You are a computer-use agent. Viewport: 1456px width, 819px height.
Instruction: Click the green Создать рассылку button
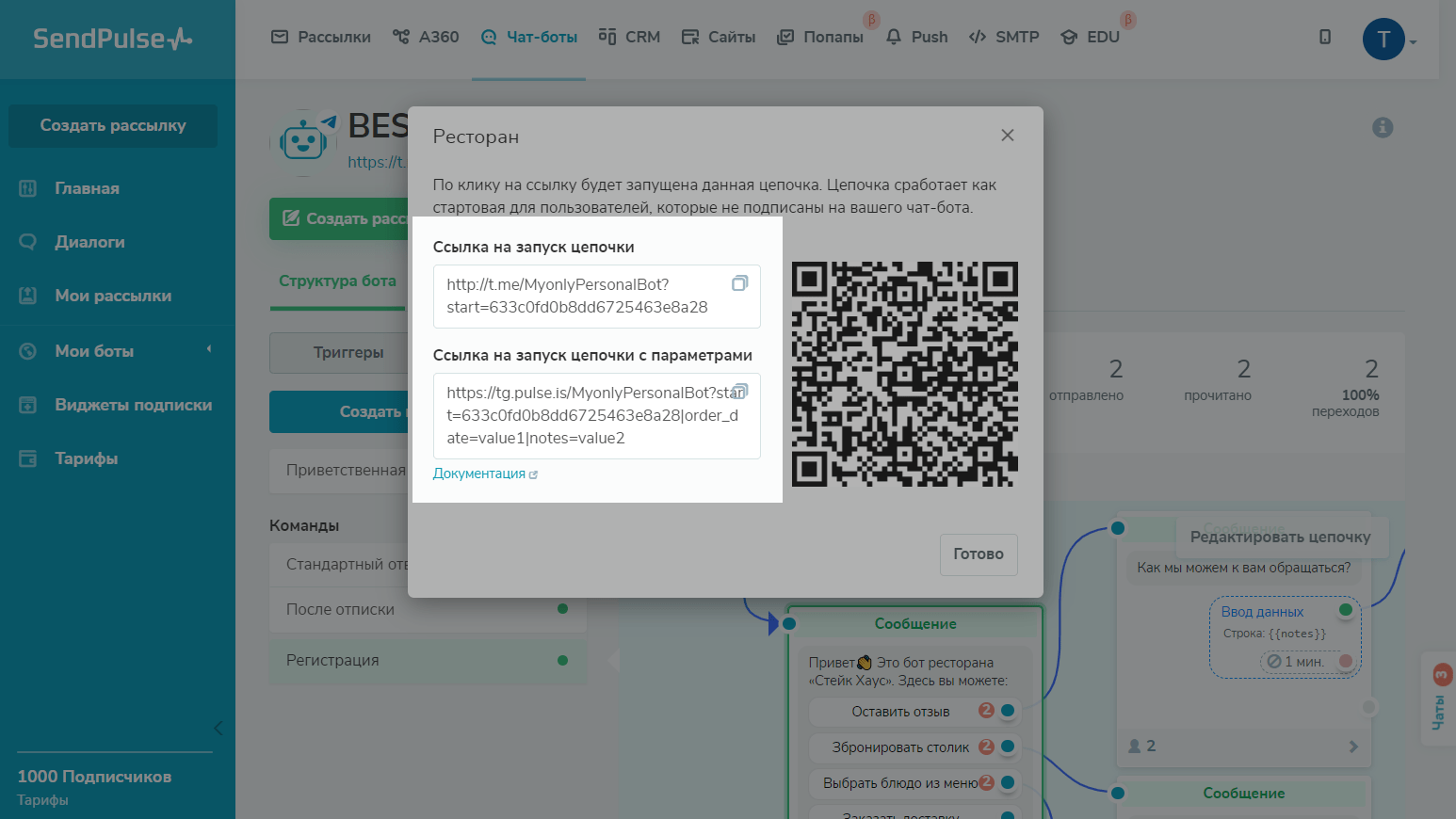click(x=339, y=218)
